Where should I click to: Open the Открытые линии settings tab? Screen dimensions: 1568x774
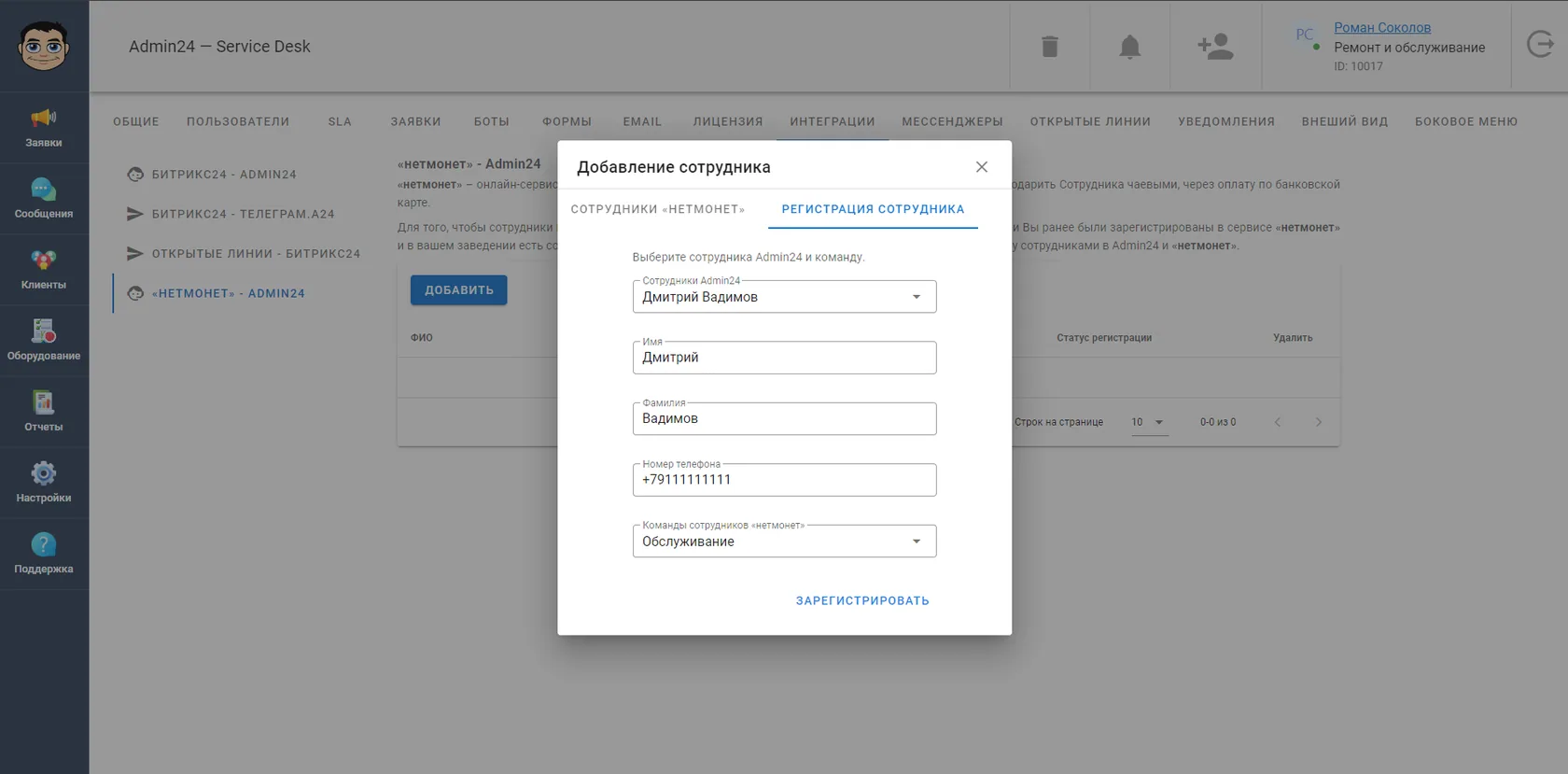[1090, 121]
